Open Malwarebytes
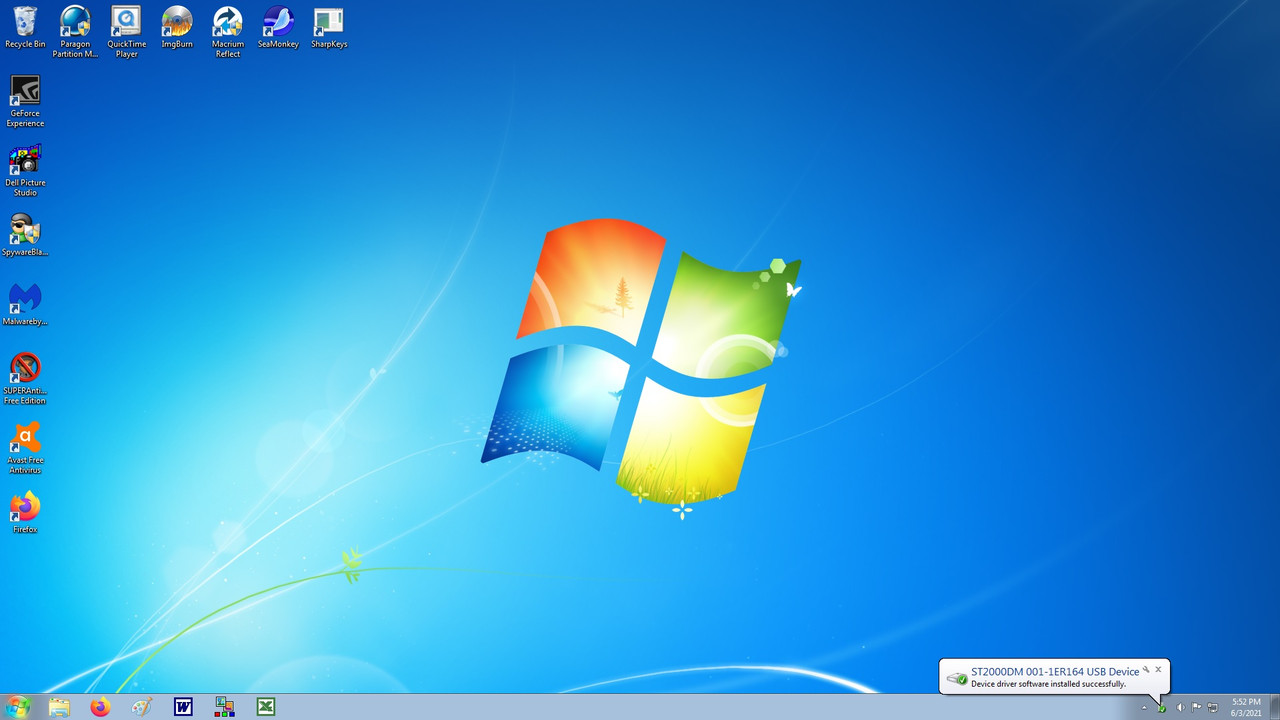The width and height of the screenshot is (1280, 720). [x=25, y=298]
